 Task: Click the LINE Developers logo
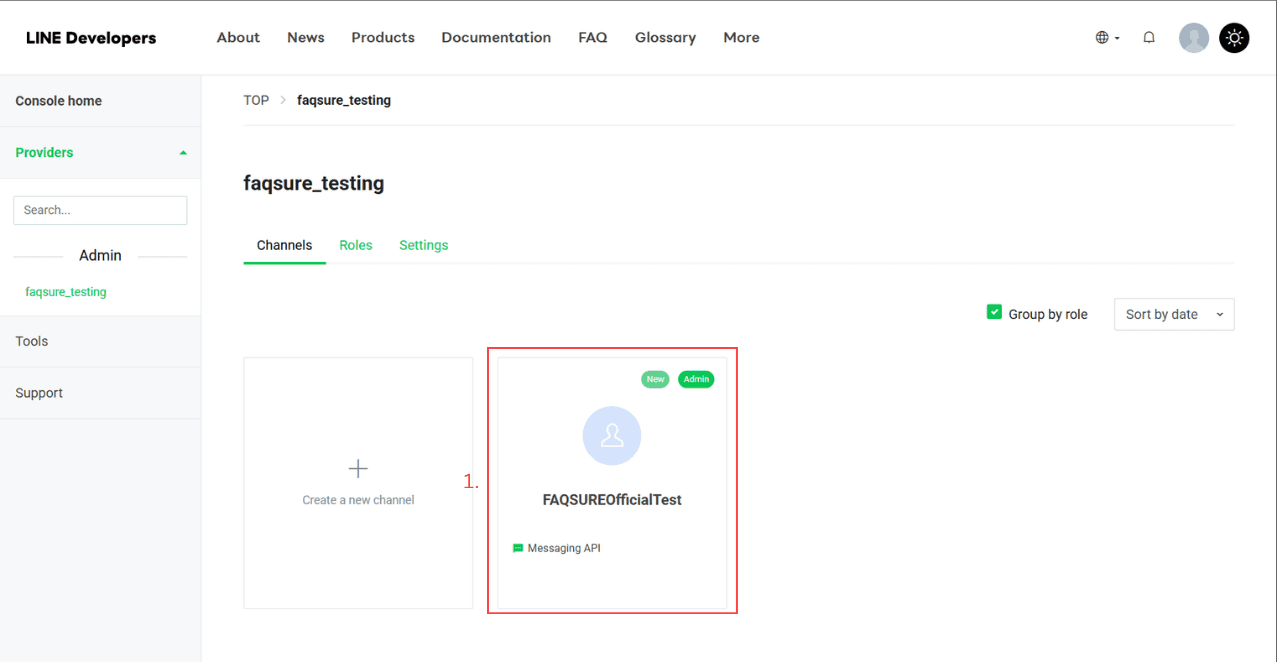(91, 38)
